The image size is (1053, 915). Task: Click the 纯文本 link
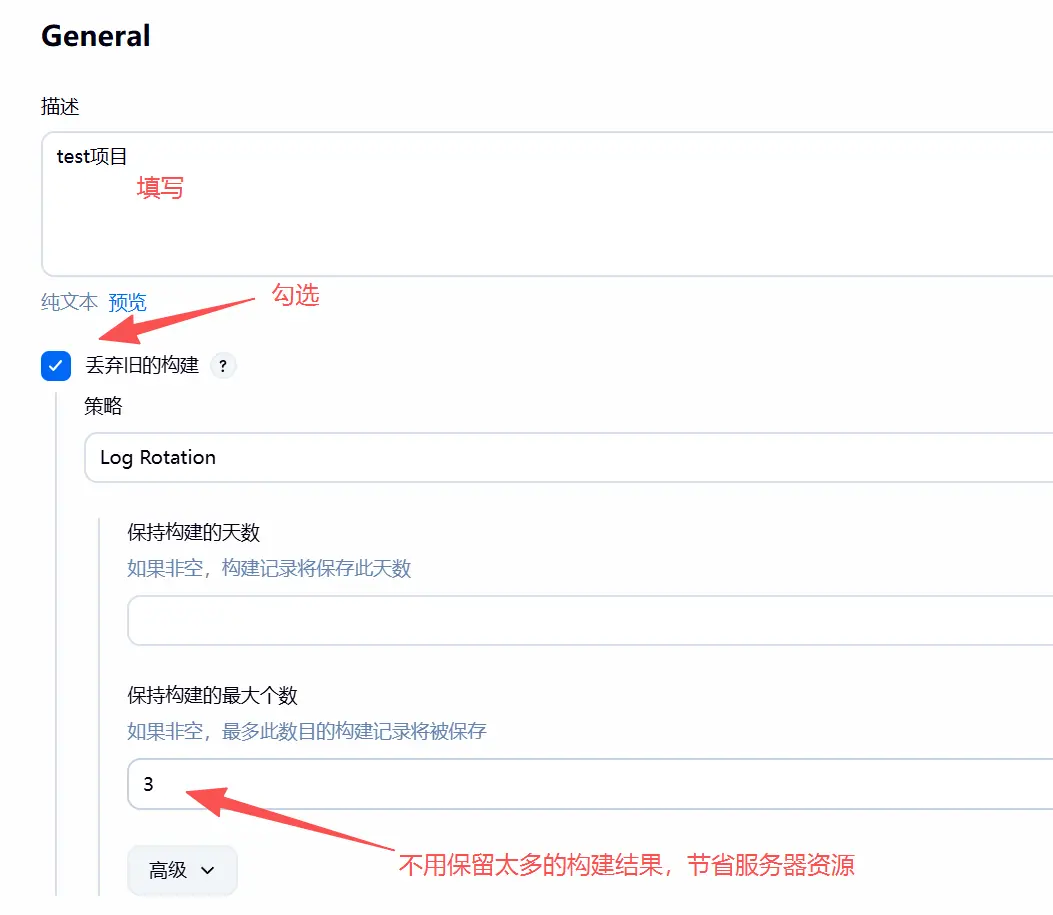69,302
